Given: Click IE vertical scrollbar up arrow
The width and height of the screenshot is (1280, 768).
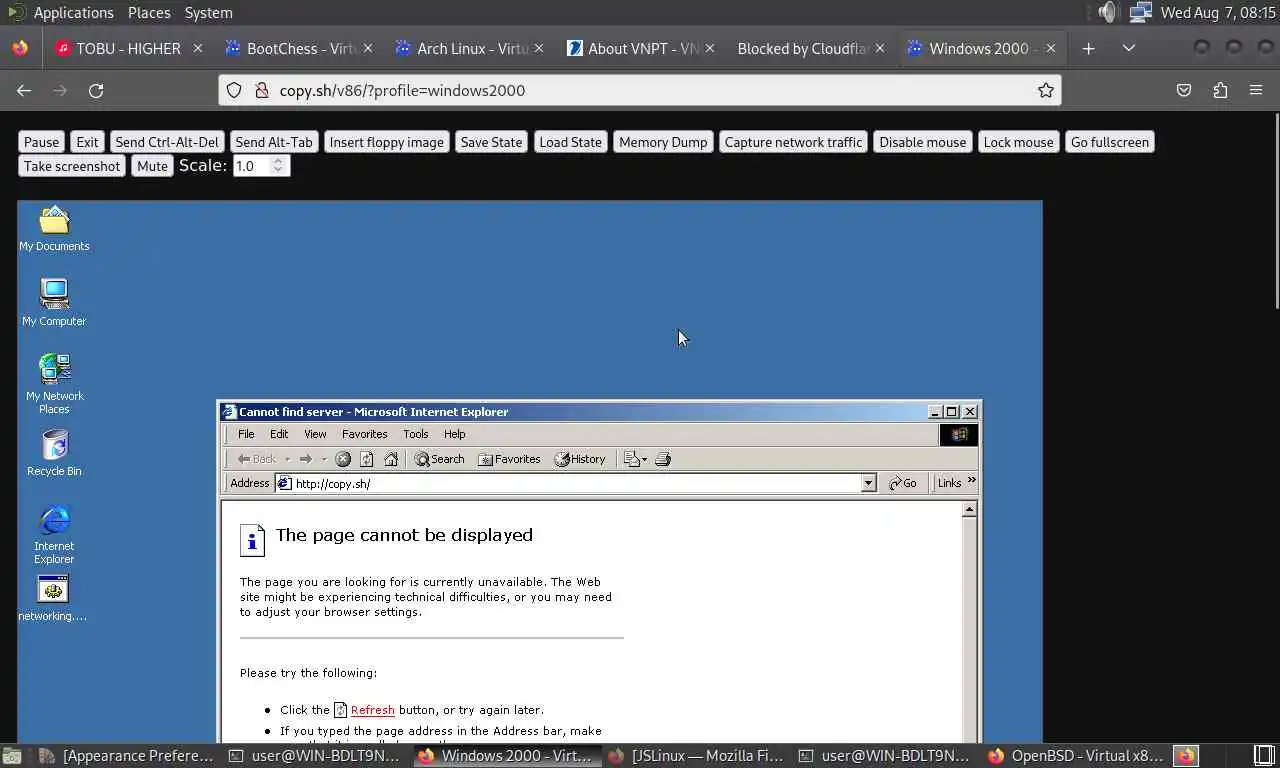Looking at the screenshot, I should pos(968,510).
